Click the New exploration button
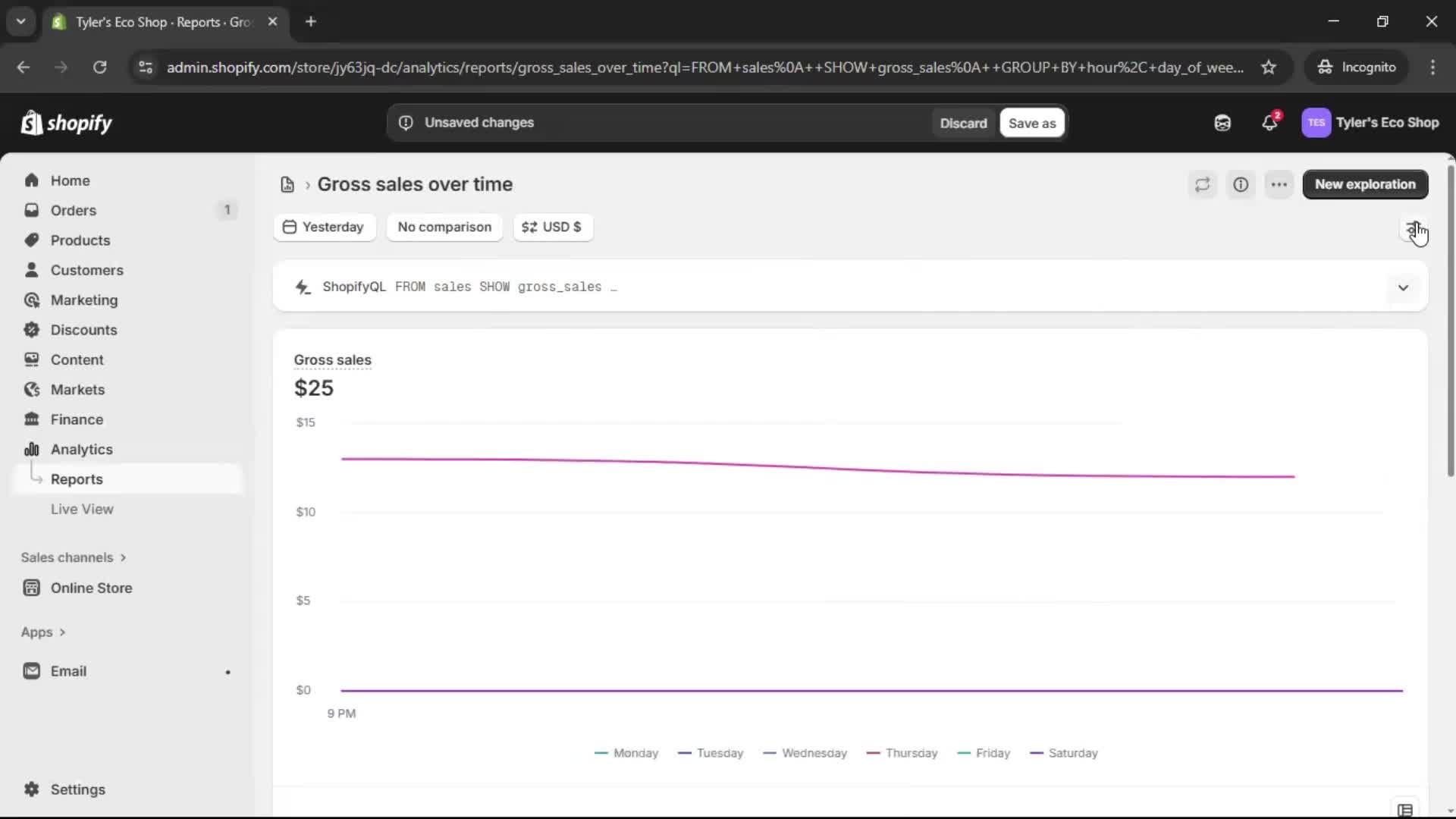This screenshot has width=1456, height=819. click(x=1364, y=184)
